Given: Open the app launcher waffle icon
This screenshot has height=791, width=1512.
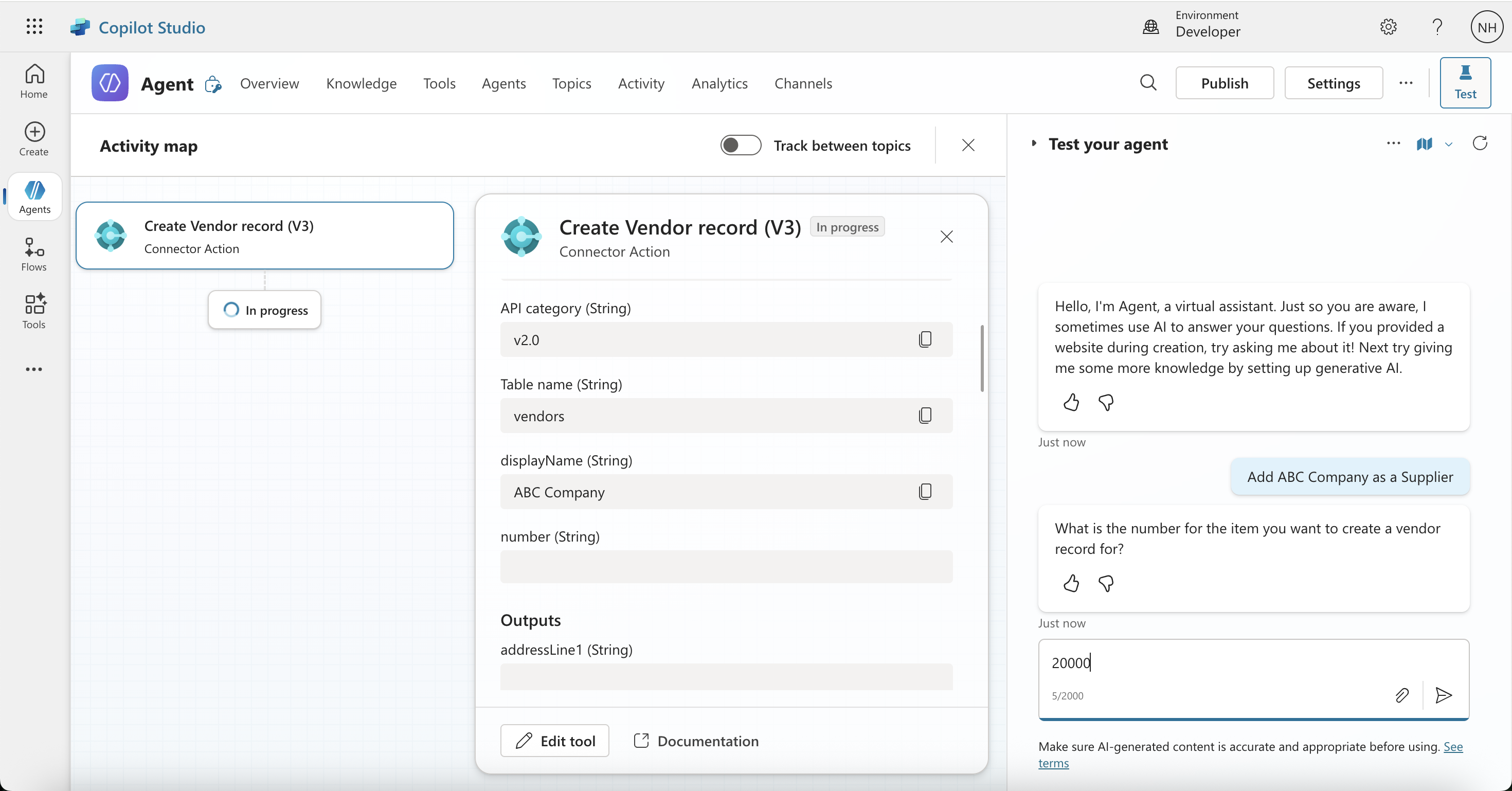Looking at the screenshot, I should 34,26.
